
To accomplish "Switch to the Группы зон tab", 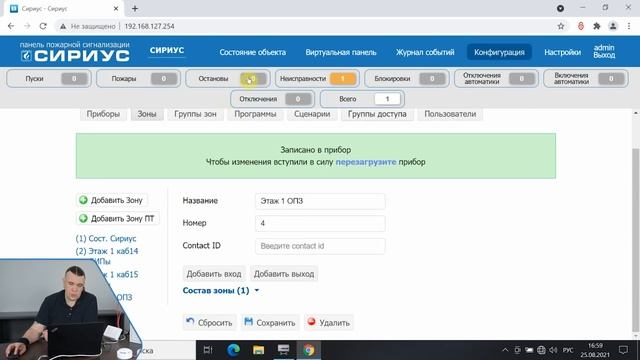I will point(195,114).
